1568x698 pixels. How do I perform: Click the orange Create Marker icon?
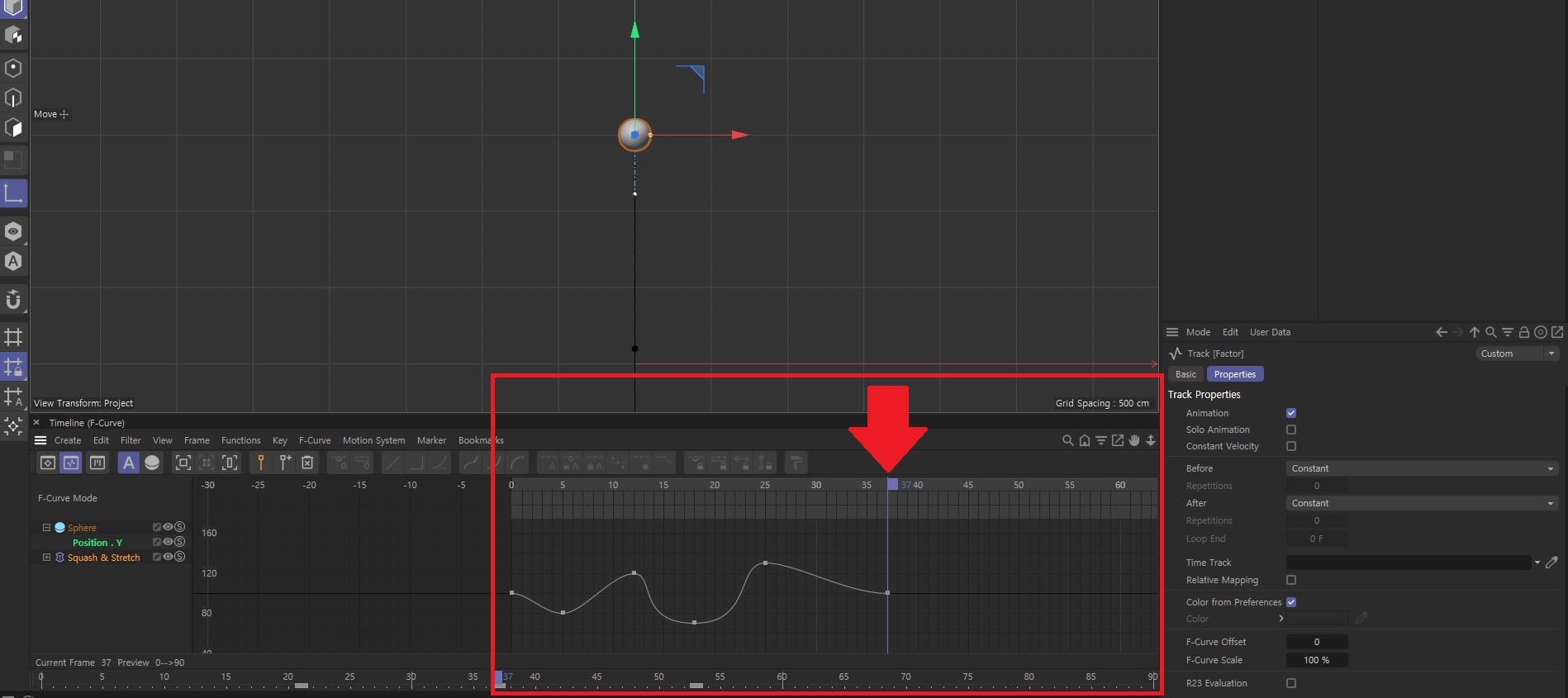pos(261,463)
